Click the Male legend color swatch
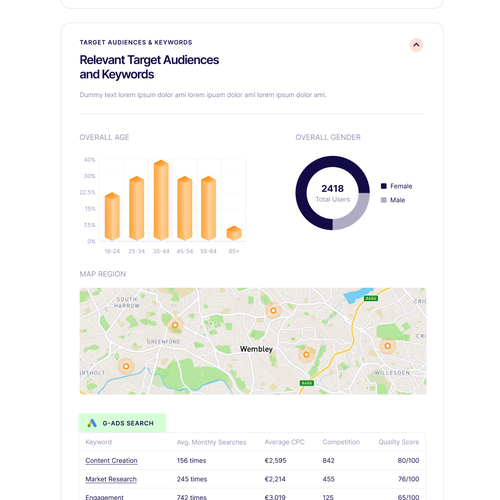This screenshot has width=500, height=500. (384, 200)
